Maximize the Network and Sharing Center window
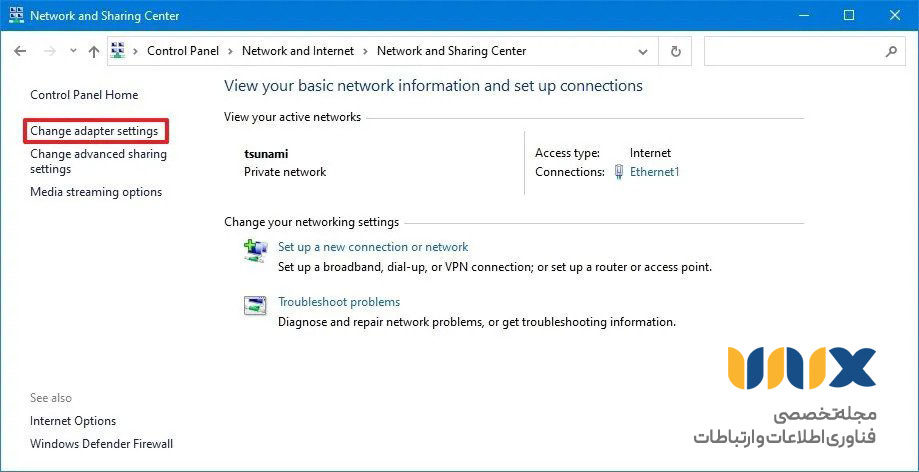Screen dimensions: 919x472 849,16
